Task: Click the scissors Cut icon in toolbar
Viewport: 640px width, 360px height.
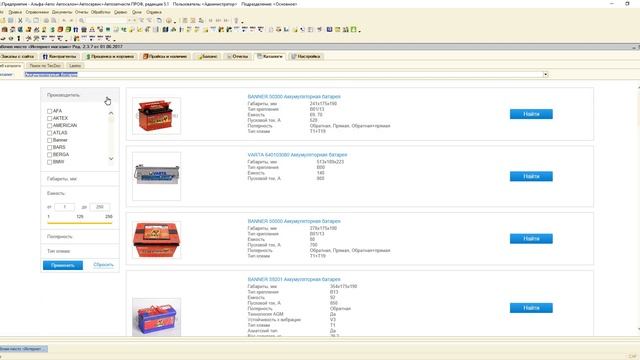Action: tap(20, 20)
